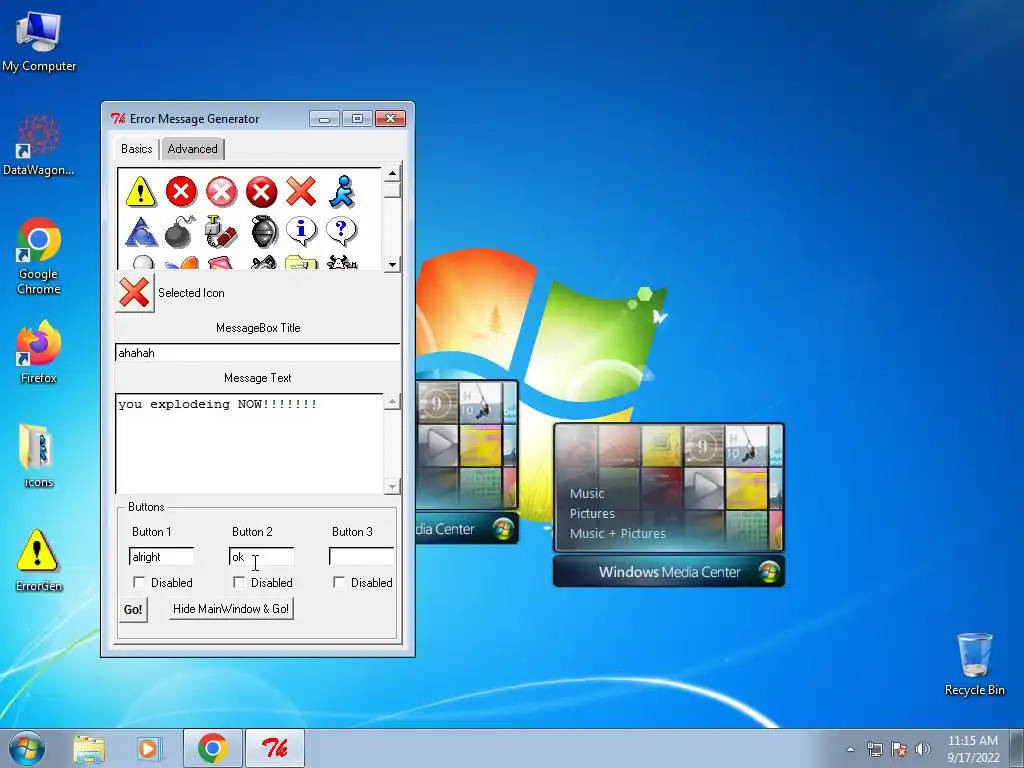Viewport: 1024px width, 768px height.
Task: Select the question mark speech bubble icon
Action: click(x=341, y=231)
